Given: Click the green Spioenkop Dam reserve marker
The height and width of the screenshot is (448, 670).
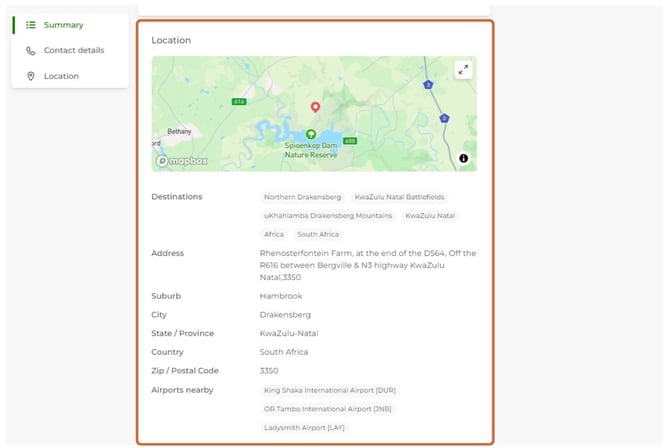Looking at the screenshot, I should (311, 134).
